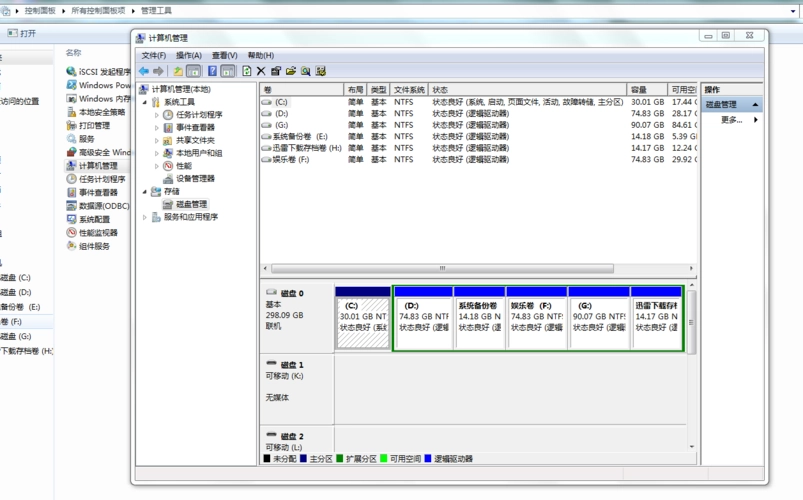Collapse the 系统工具 tree node

[x=145, y=102]
